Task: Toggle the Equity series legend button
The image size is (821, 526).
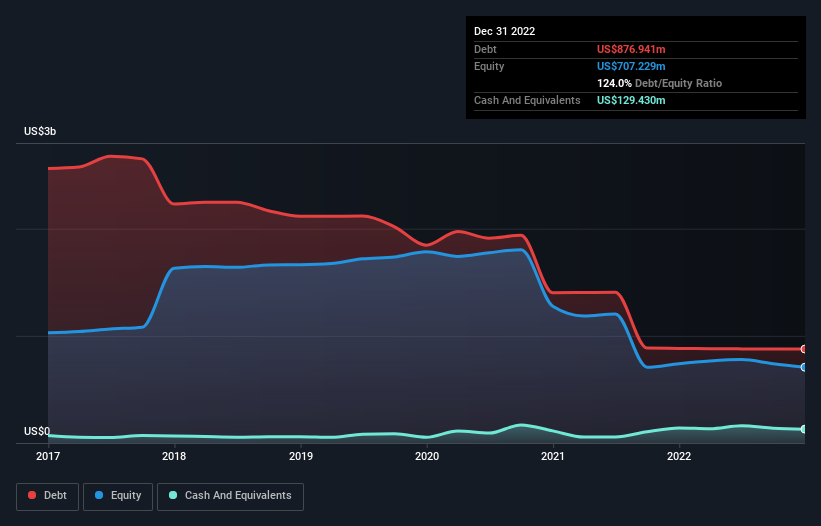Action: click(x=118, y=496)
